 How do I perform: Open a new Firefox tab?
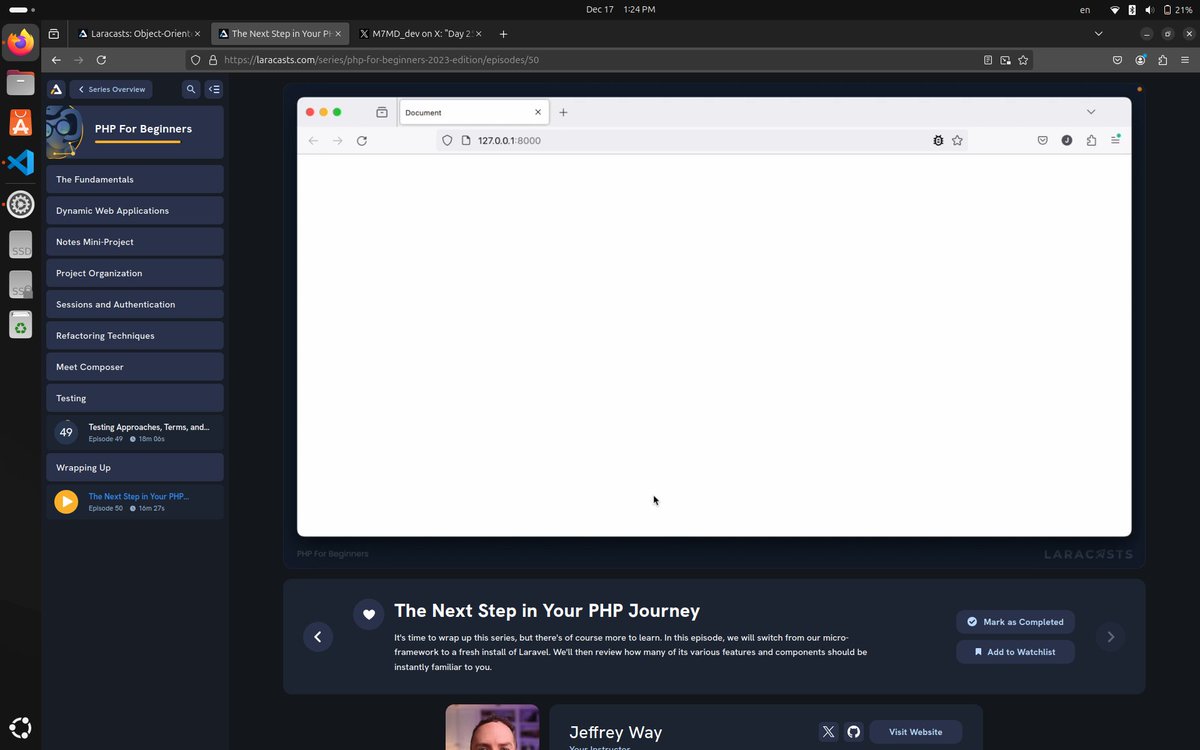503,33
